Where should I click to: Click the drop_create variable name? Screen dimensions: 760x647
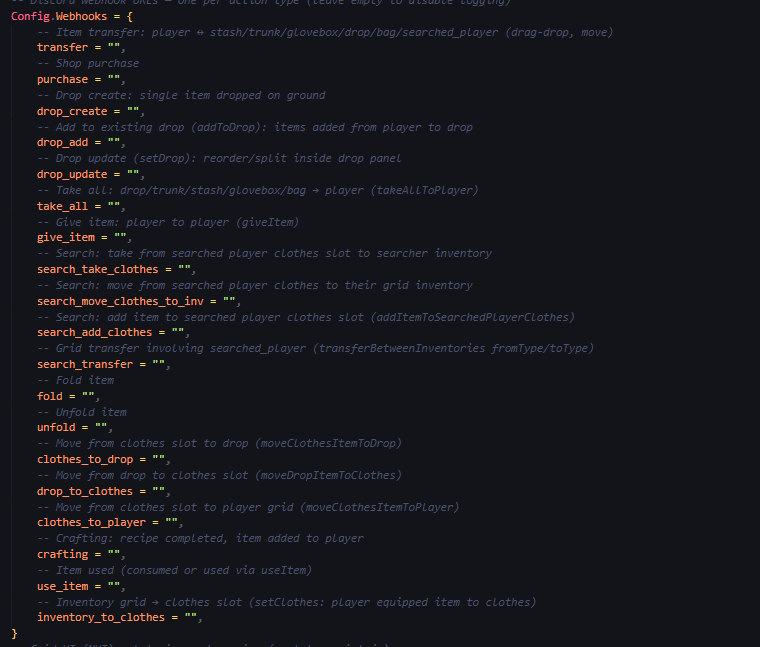coord(71,111)
